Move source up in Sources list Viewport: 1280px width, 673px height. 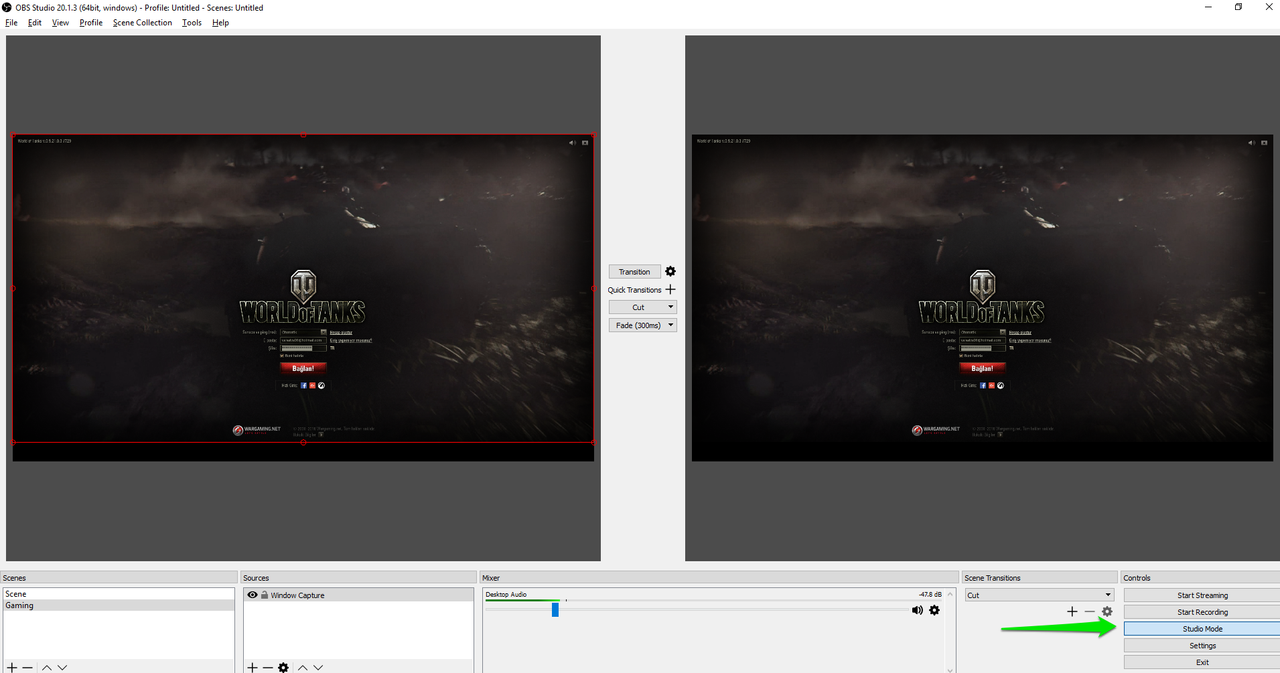[x=303, y=667]
